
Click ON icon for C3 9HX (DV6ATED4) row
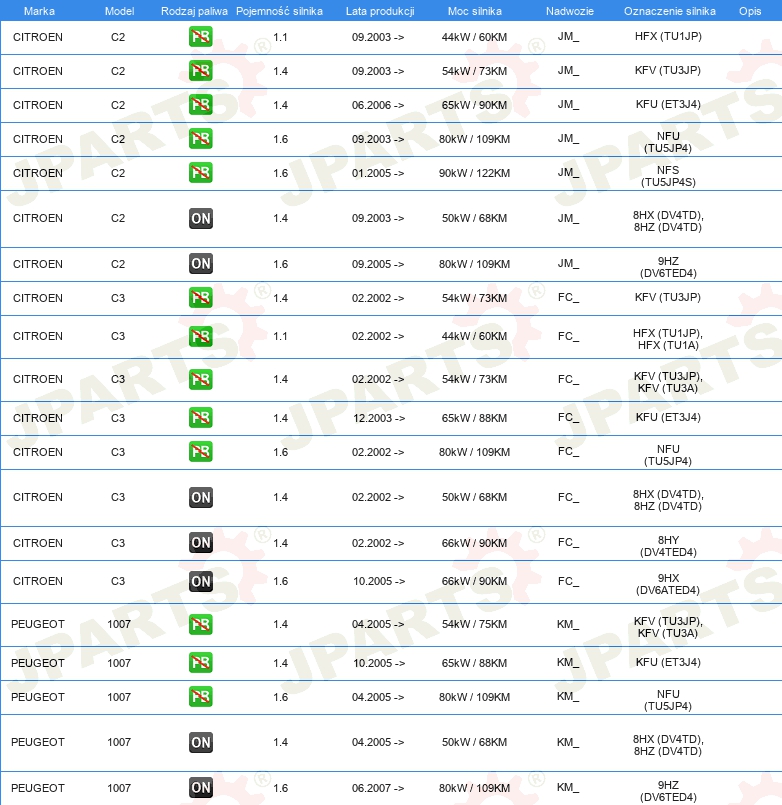(200, 581)
